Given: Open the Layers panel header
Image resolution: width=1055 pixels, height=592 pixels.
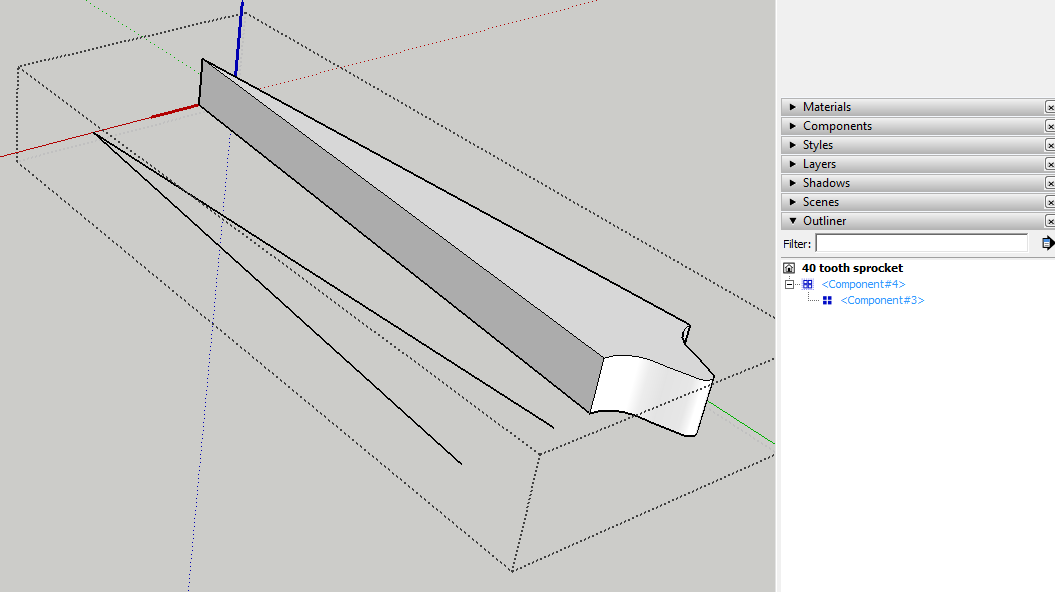Looking at the screenshot, I should (x=819, y=164).
